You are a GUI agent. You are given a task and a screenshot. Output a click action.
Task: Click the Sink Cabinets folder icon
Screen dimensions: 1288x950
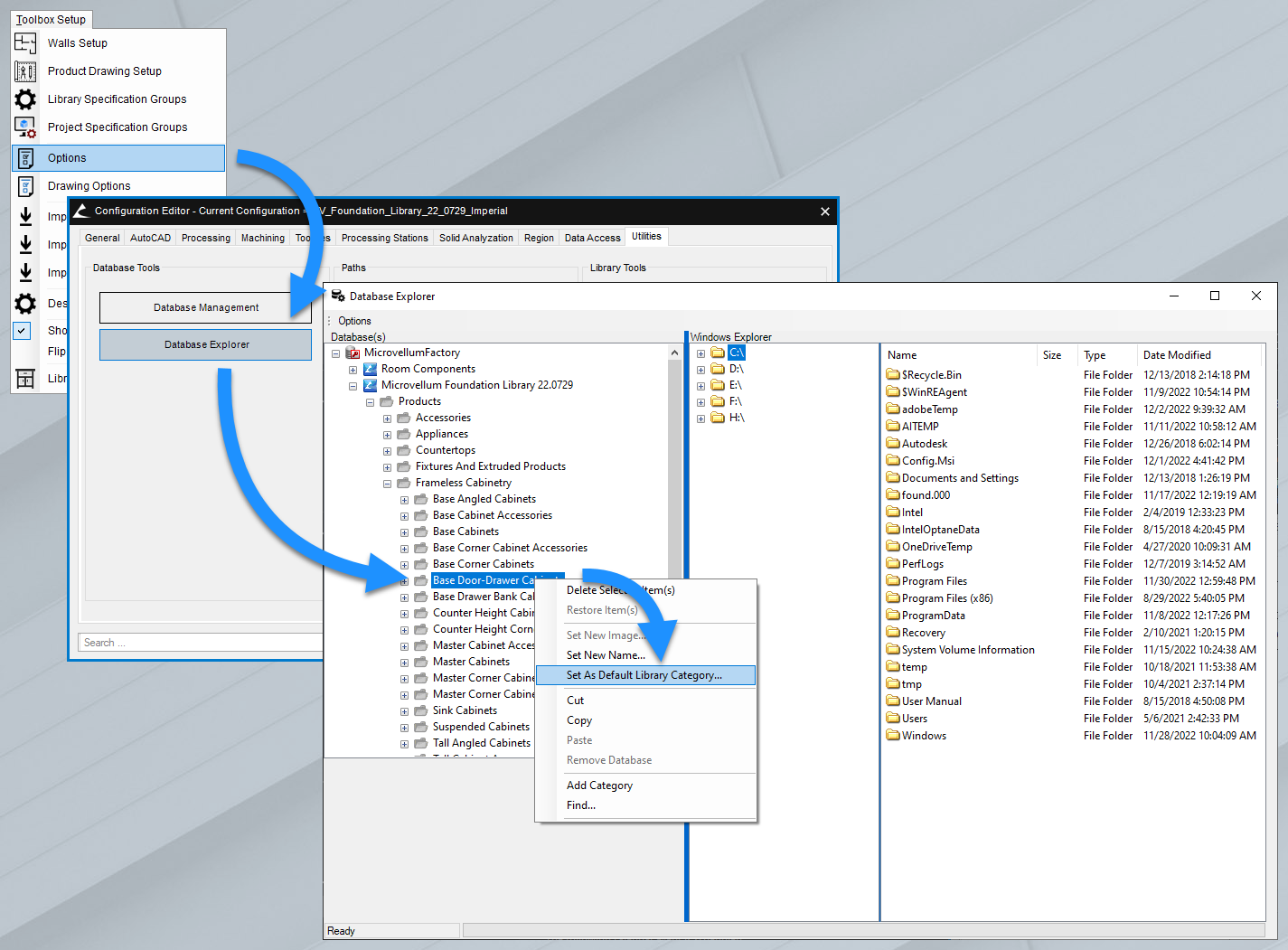[421, 710]
